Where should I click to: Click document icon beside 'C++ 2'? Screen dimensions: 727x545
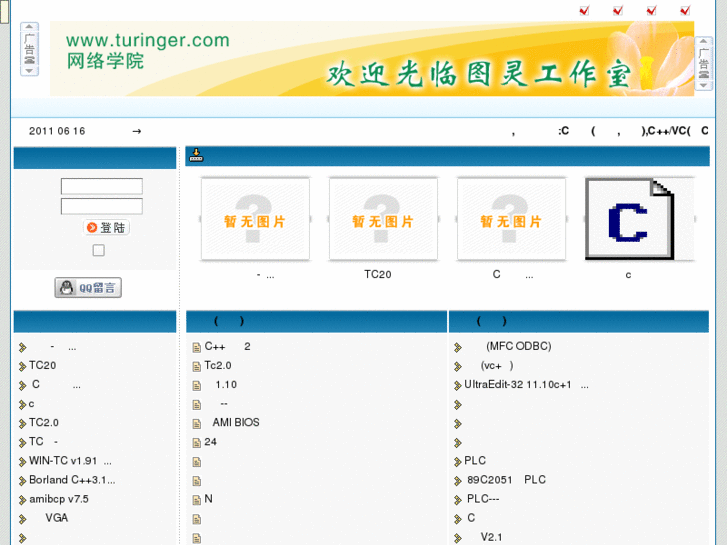click(197, 347)
